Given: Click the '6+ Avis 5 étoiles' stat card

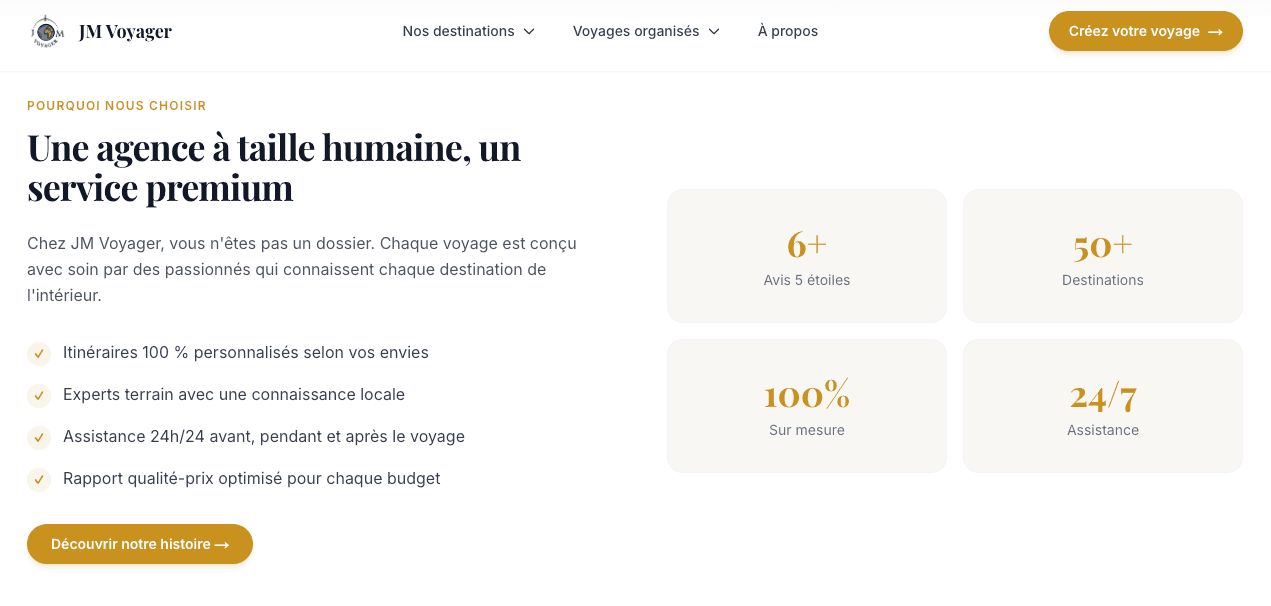Looking at the screenshot, I should 806,255.
